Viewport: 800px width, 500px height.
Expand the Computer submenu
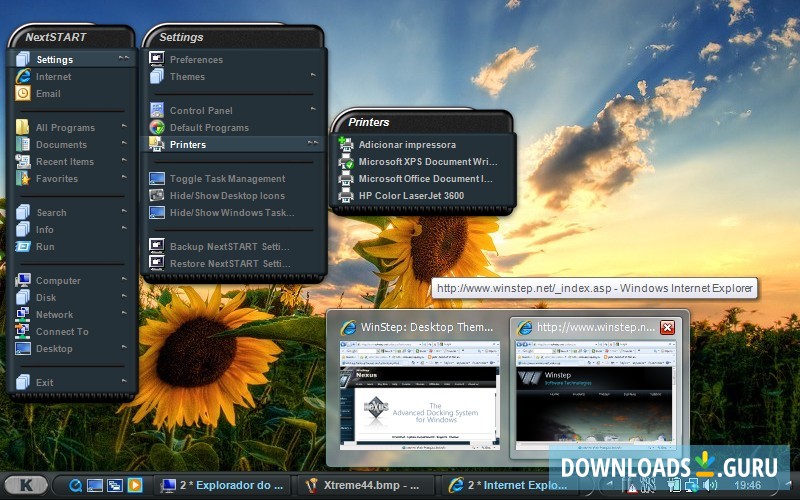tap(57, 281)
